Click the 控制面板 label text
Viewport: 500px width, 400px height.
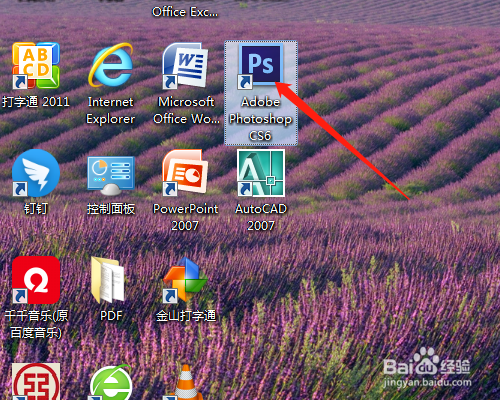coord(111,209)
